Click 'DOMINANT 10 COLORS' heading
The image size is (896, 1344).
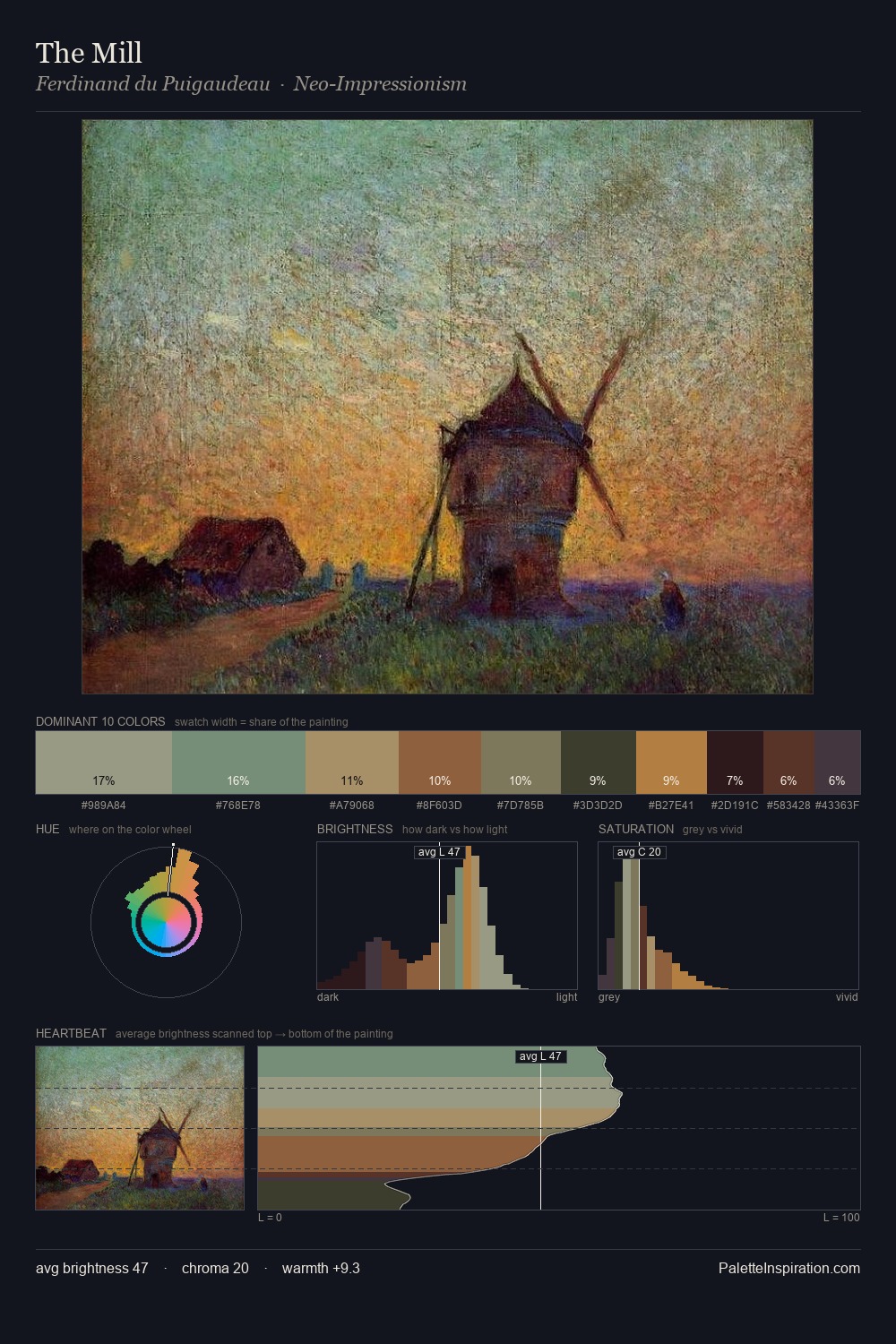tap(100, 721)
